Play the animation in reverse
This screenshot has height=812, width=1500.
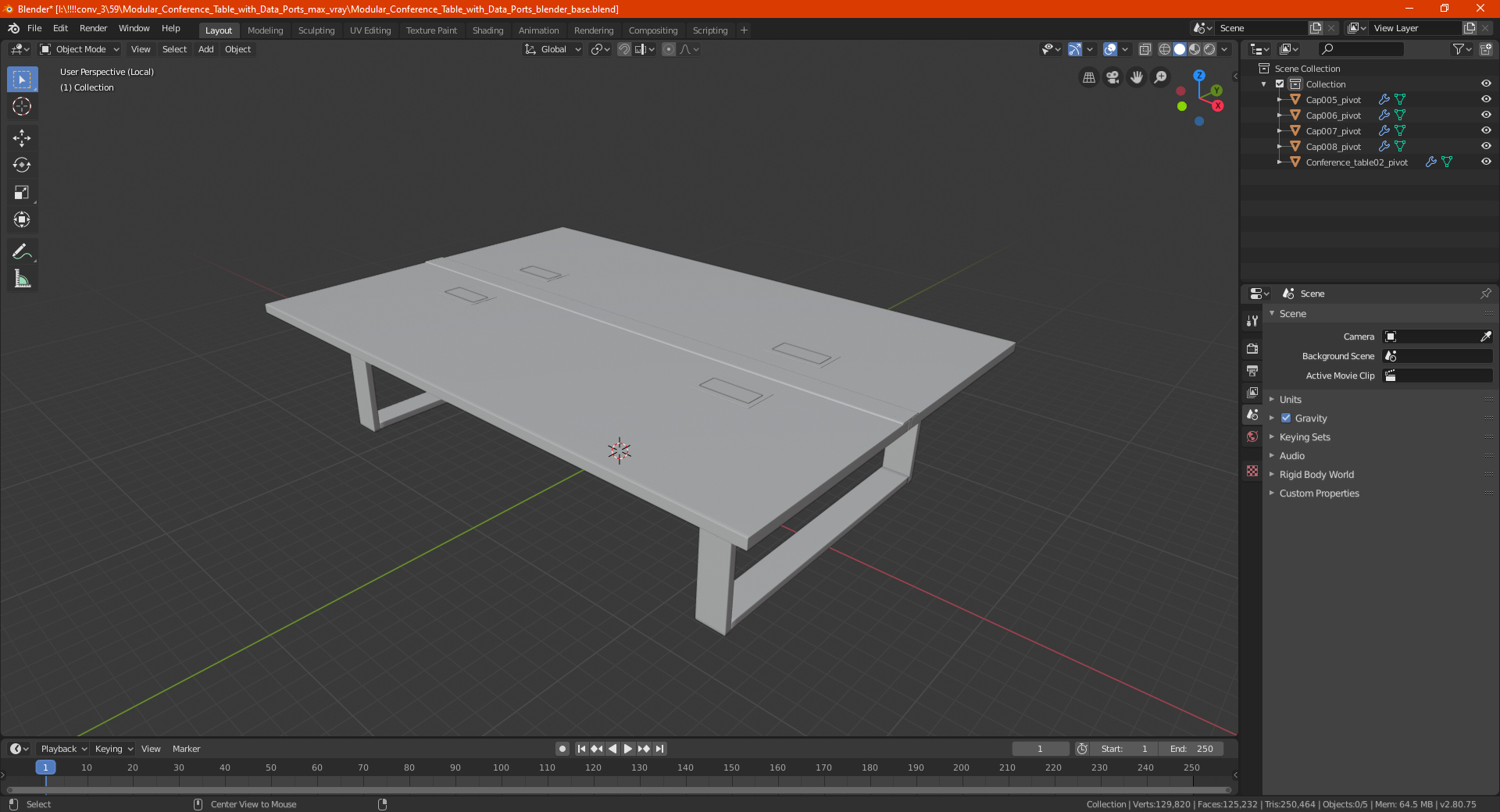(x=612, y=749)
